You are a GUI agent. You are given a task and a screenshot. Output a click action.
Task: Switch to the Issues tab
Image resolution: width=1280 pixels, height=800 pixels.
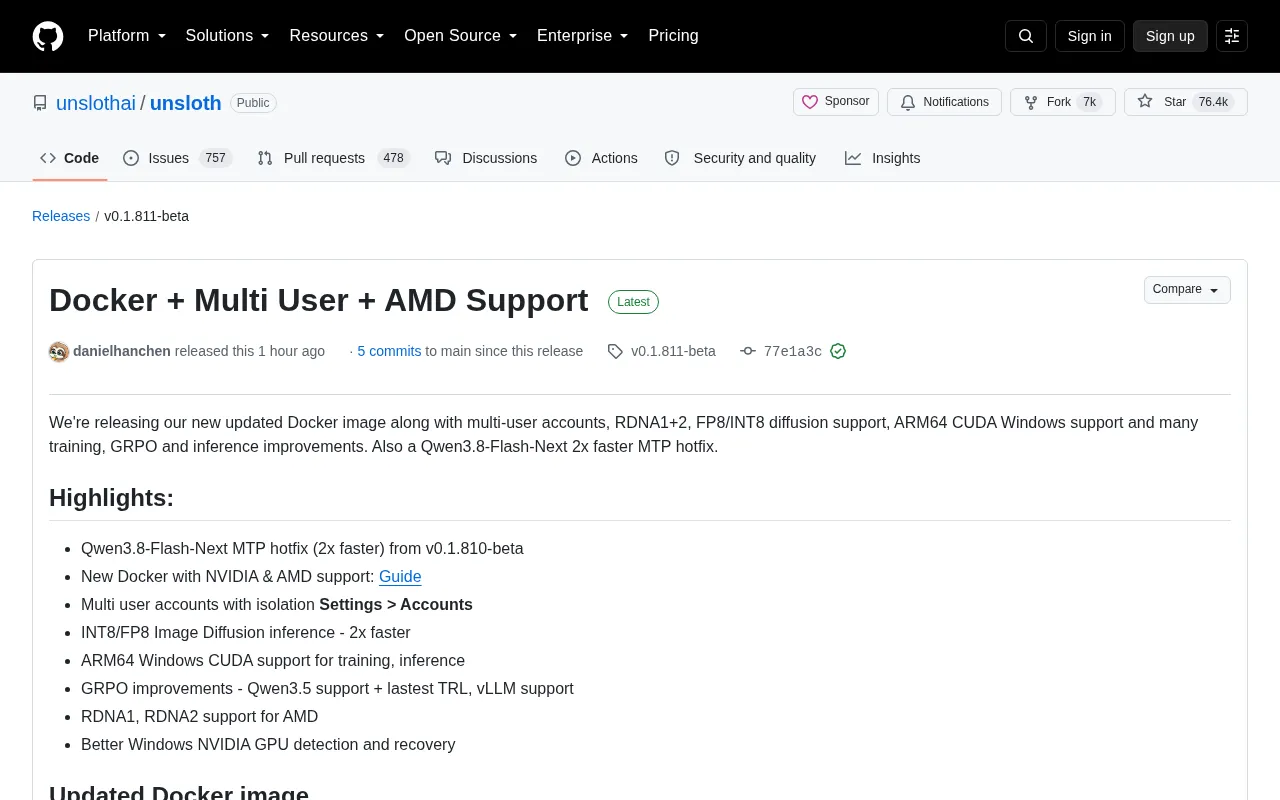pos(178,158)
